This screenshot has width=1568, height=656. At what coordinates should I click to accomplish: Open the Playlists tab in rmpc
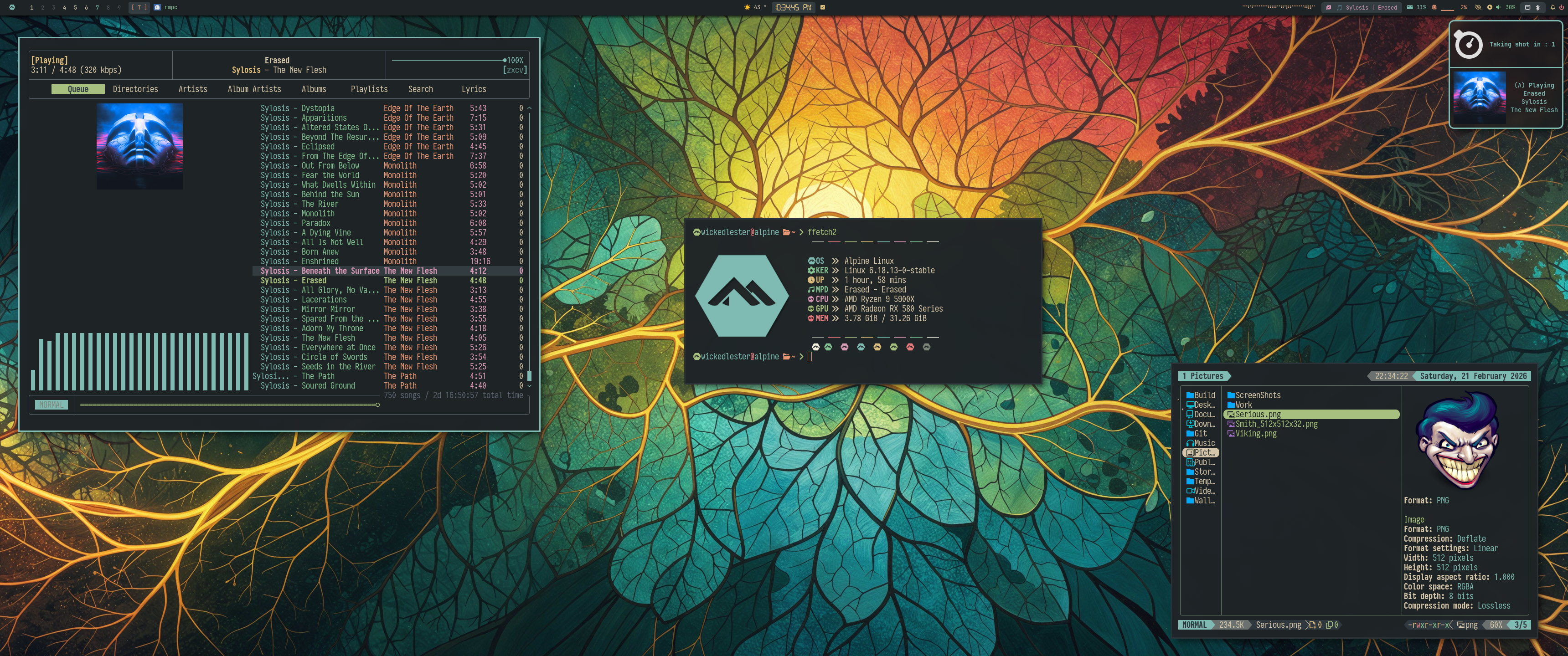coord(369,89)
